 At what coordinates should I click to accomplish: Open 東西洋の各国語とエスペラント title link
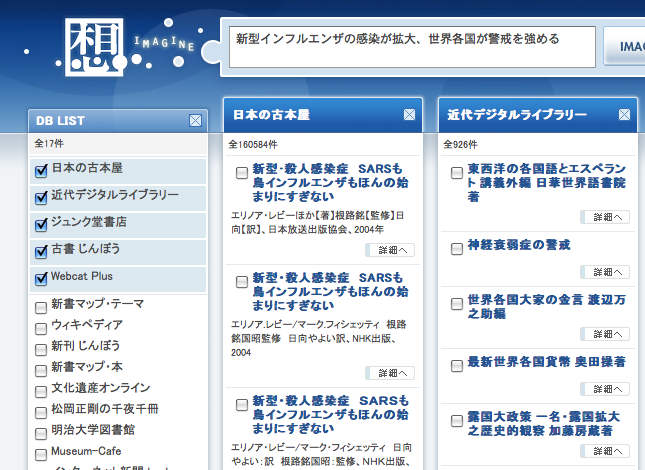click(547, 183)
